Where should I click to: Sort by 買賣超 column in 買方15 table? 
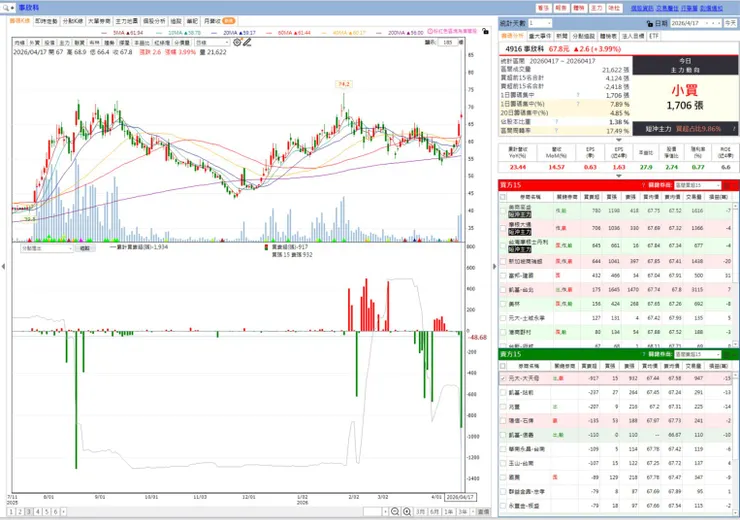point(591,197)
